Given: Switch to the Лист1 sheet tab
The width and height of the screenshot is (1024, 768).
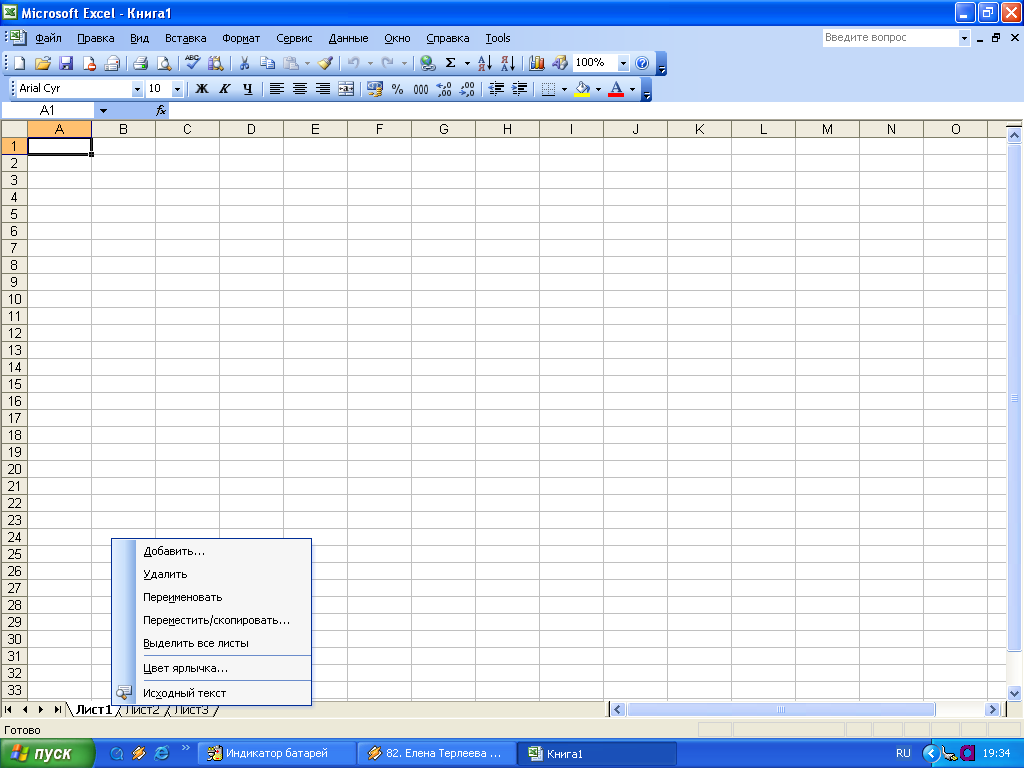Looking at the screenshot, I should coord(93,710).
